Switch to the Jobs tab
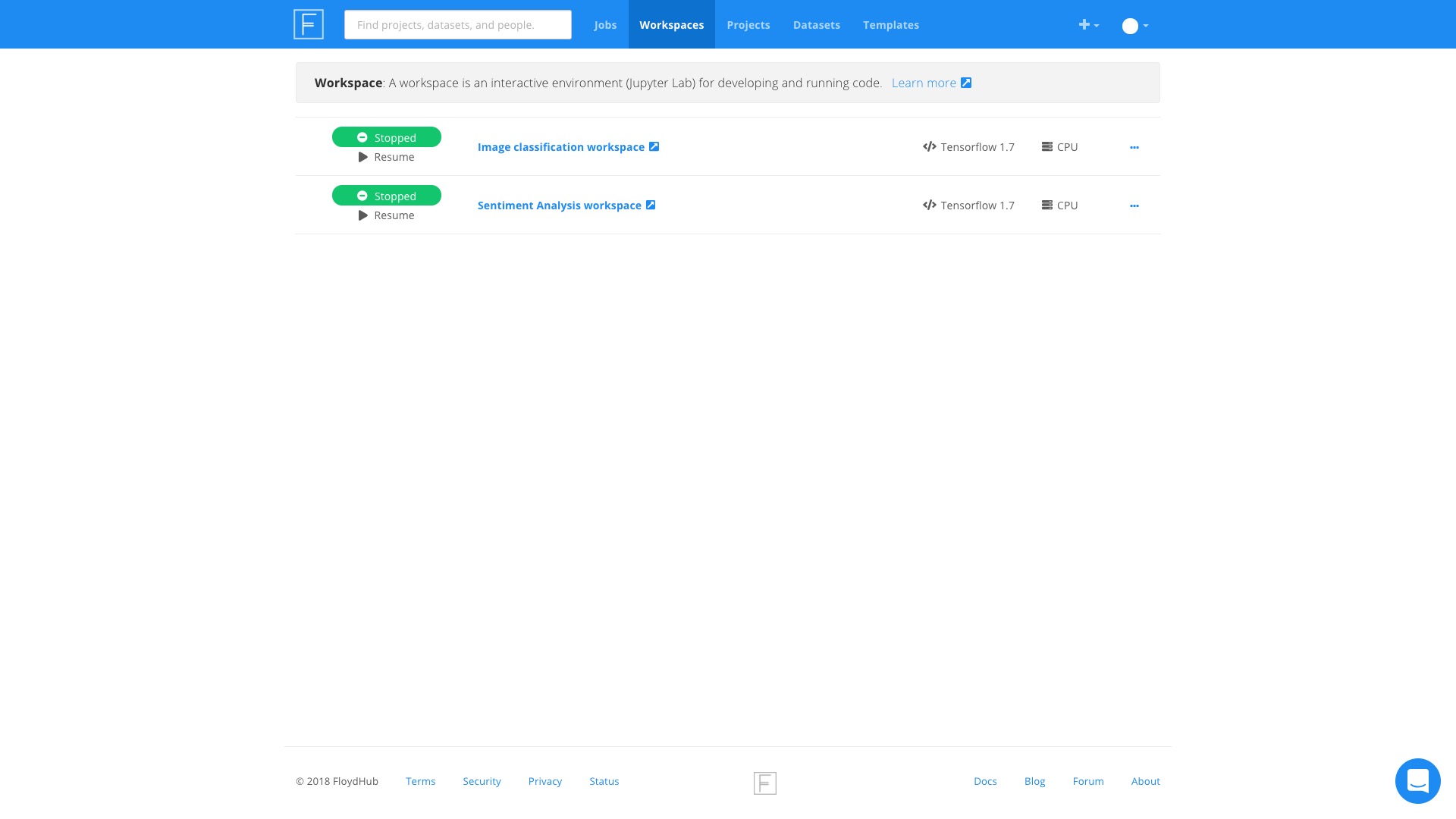 pyautogui.click(x=605, y=25)
